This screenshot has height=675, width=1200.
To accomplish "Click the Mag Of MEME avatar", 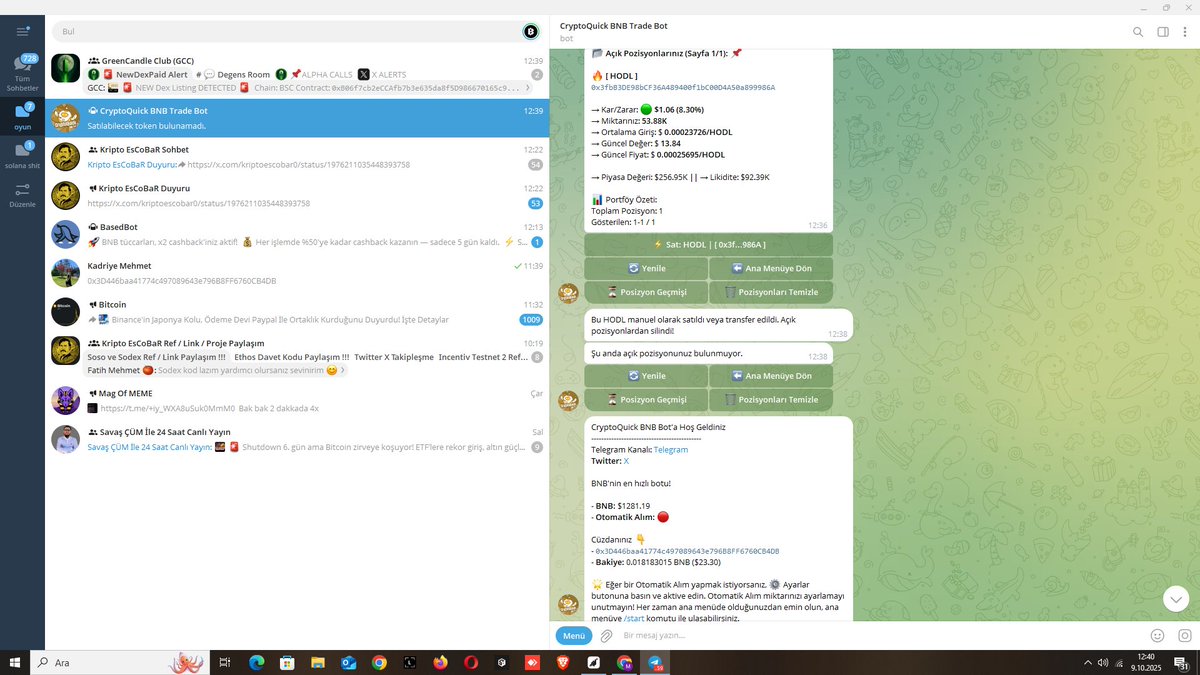I will [x=66, y=400].
